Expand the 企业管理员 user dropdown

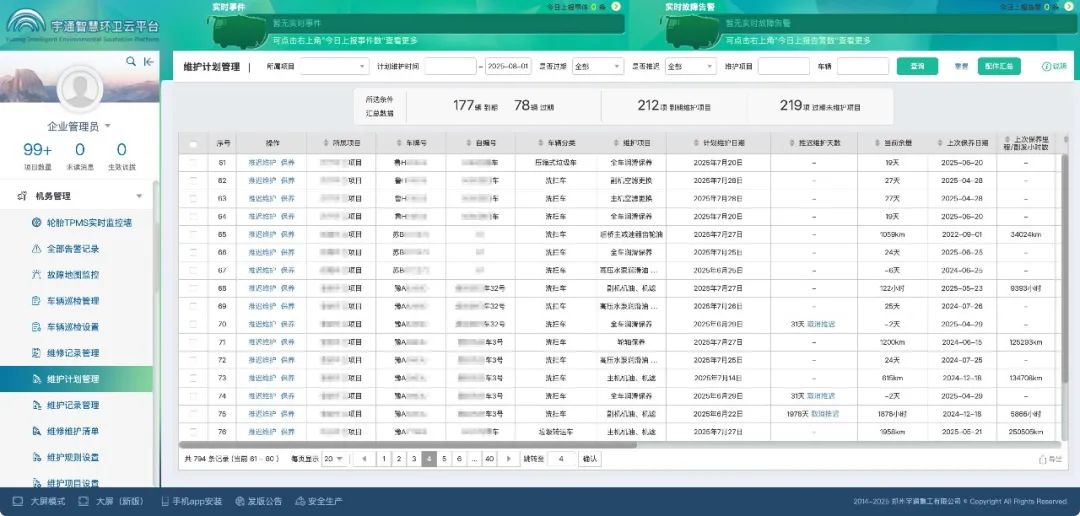point(79,127)
